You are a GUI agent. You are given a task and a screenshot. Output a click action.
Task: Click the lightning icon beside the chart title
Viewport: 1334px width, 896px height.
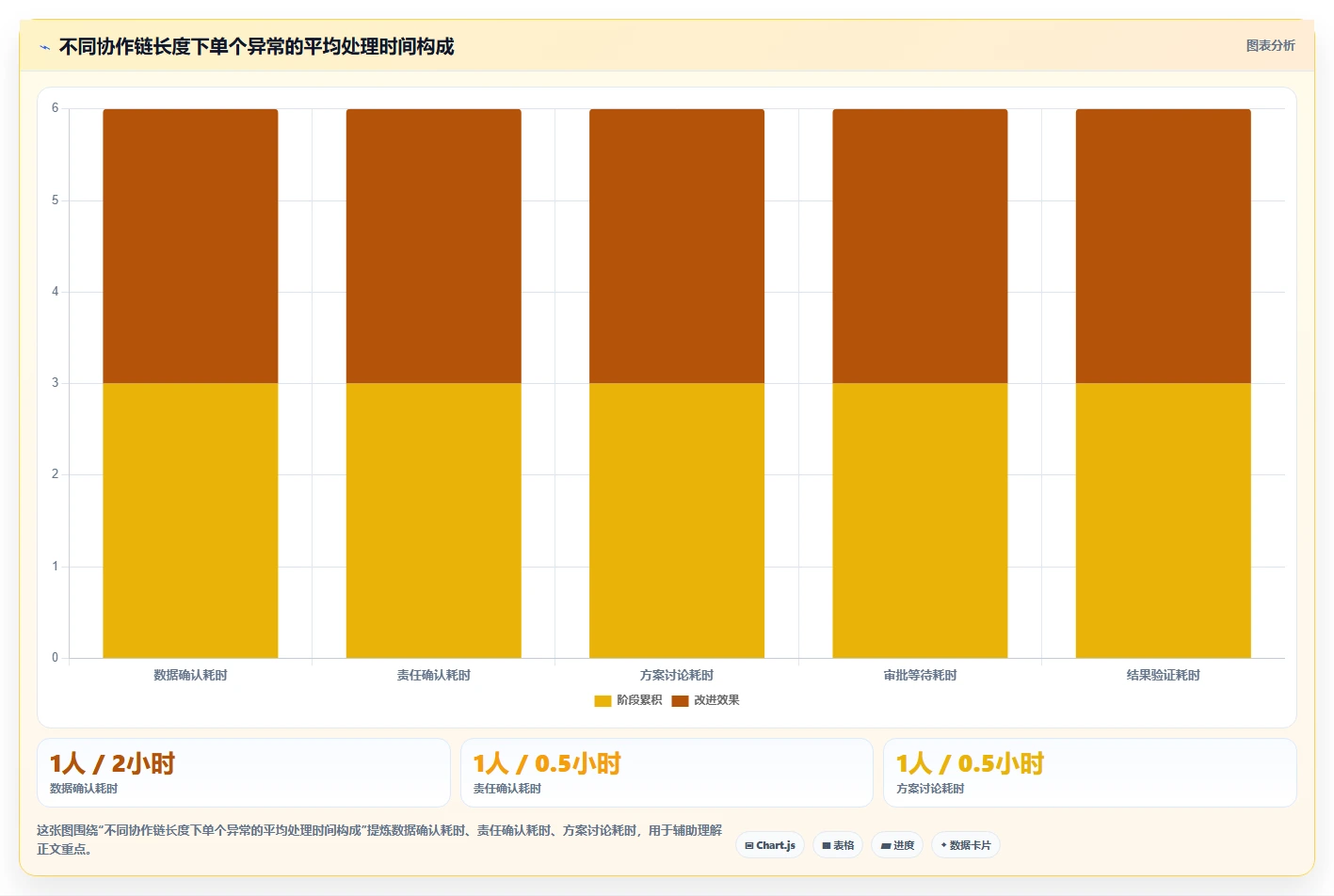(44, 47)
